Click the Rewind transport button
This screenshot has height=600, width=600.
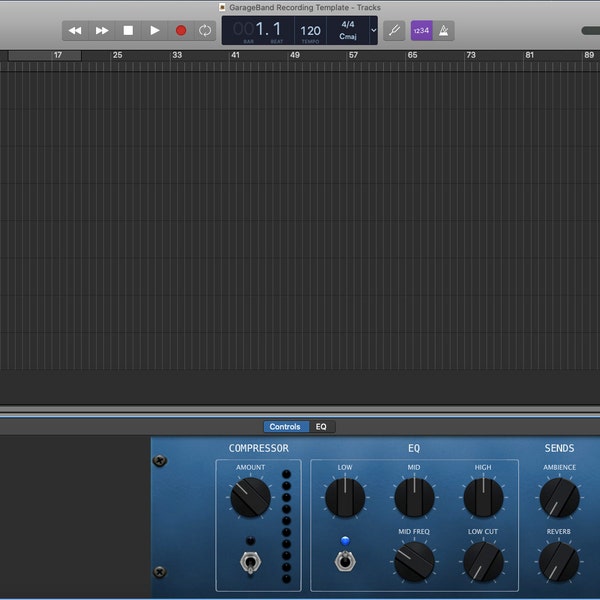pyautogui.click(x=75, y=31)
